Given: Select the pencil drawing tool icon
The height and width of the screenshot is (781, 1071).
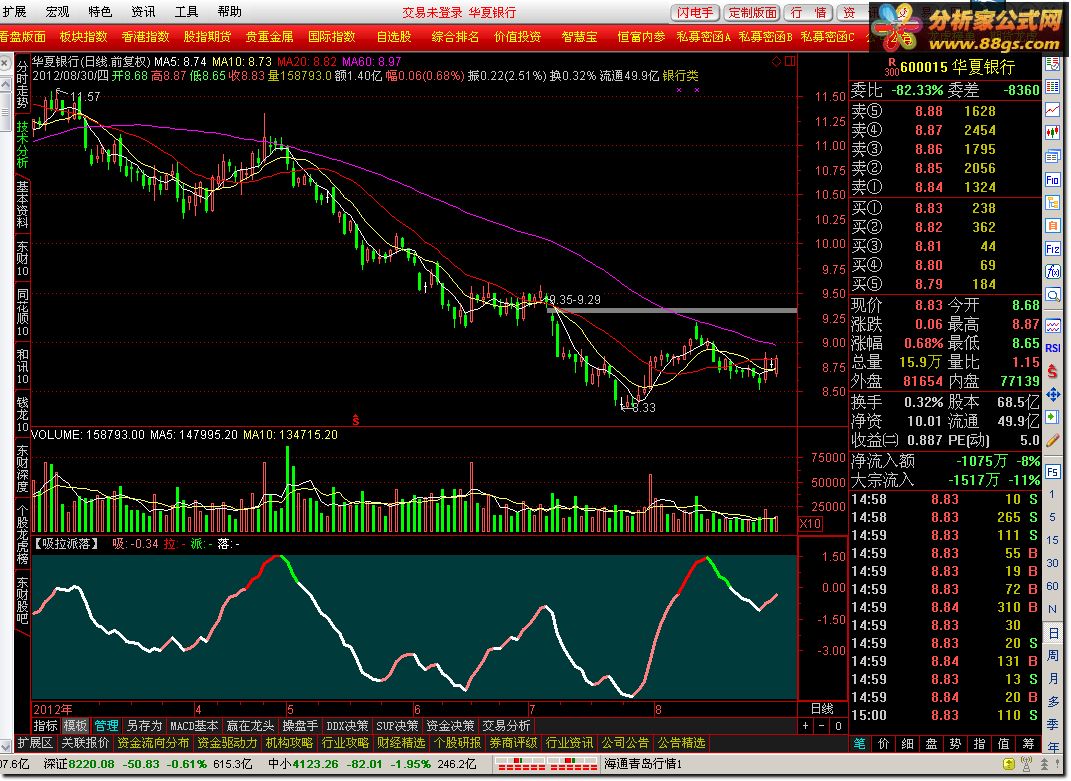Looking at the screenshot, I should coord(1053,441).
